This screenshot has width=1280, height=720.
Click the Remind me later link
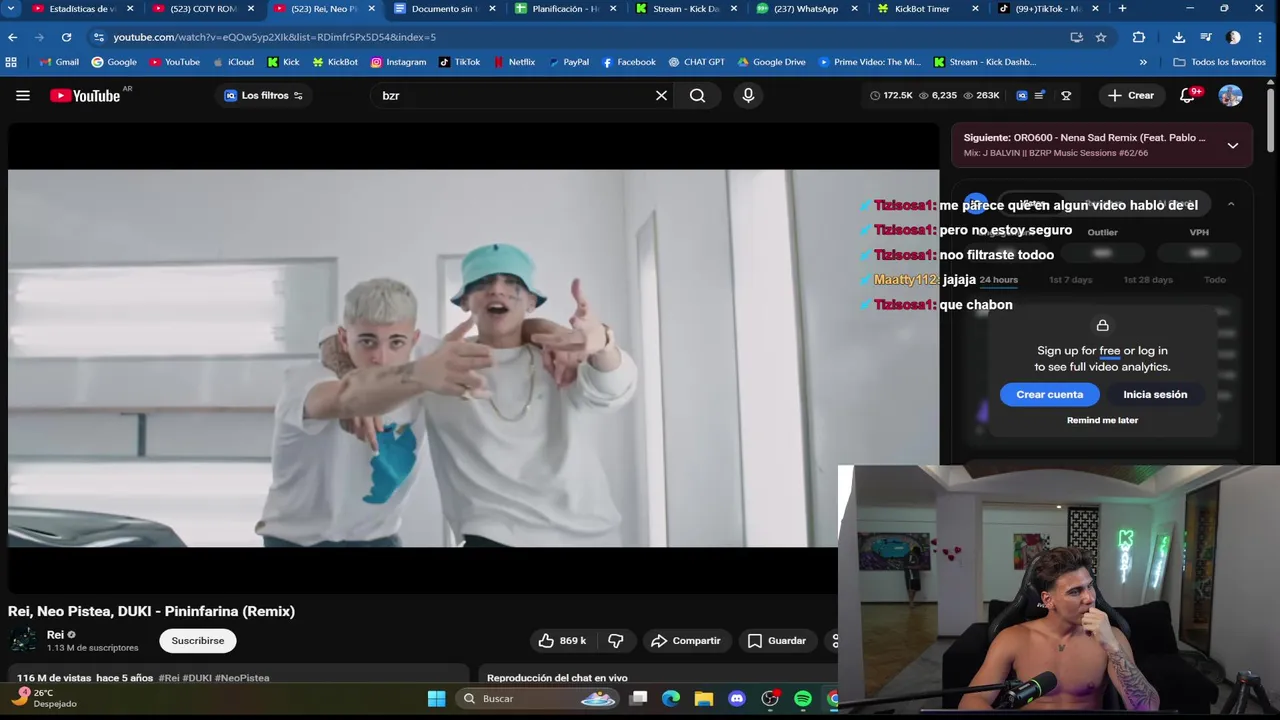(x=1102, y=420)
